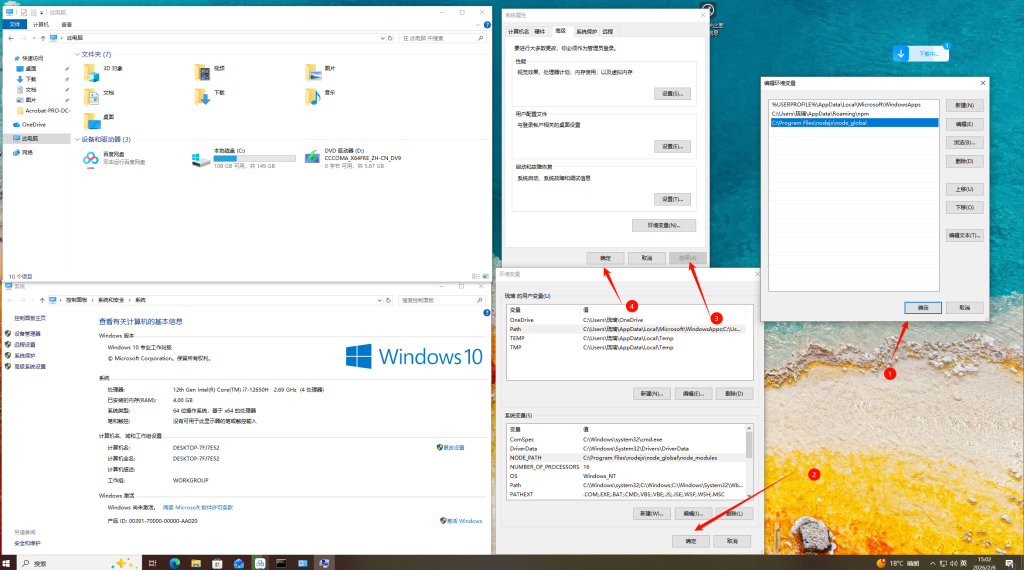
Task: Click 设置(S)... under 性能
Action: tap(672, 94)
